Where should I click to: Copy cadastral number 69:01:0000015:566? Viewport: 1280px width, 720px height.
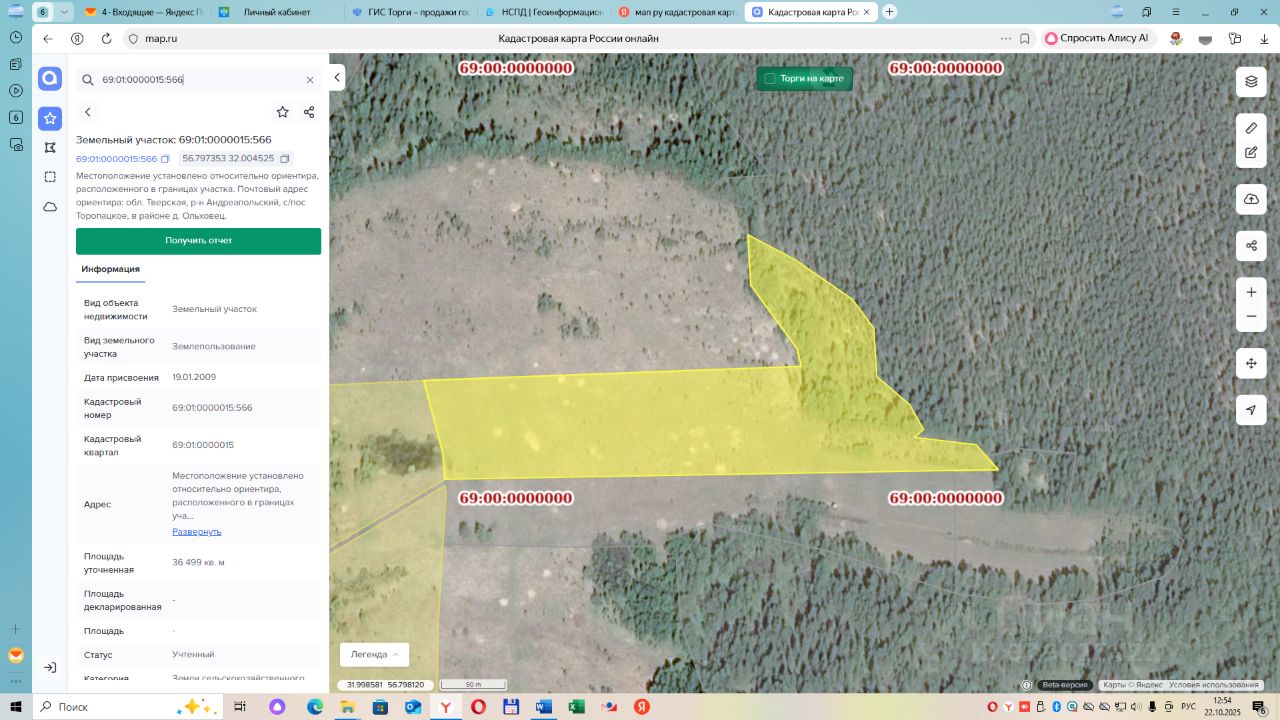165,159
